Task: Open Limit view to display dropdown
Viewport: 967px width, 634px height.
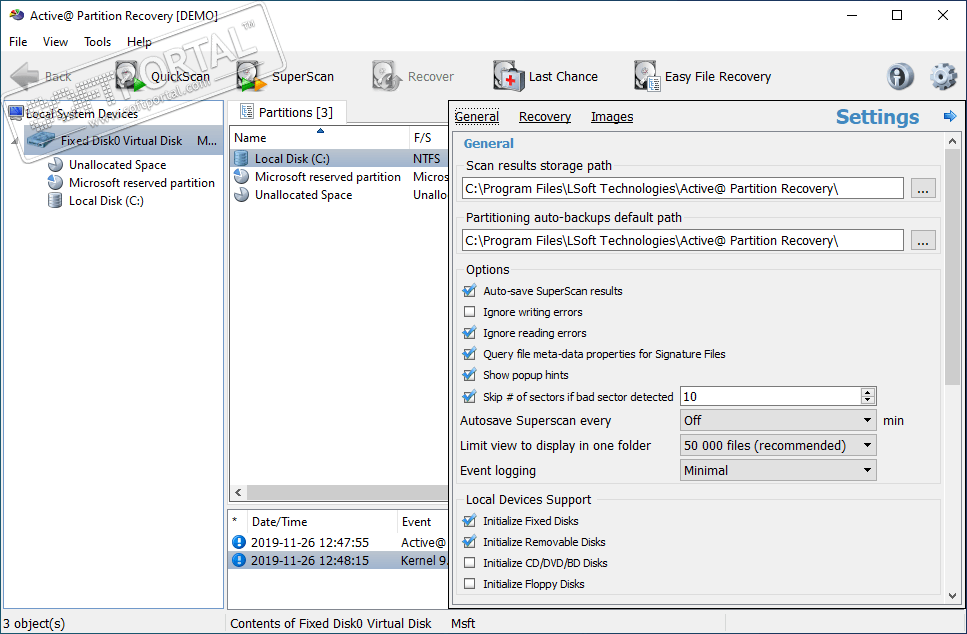Action: click(778, 445)
